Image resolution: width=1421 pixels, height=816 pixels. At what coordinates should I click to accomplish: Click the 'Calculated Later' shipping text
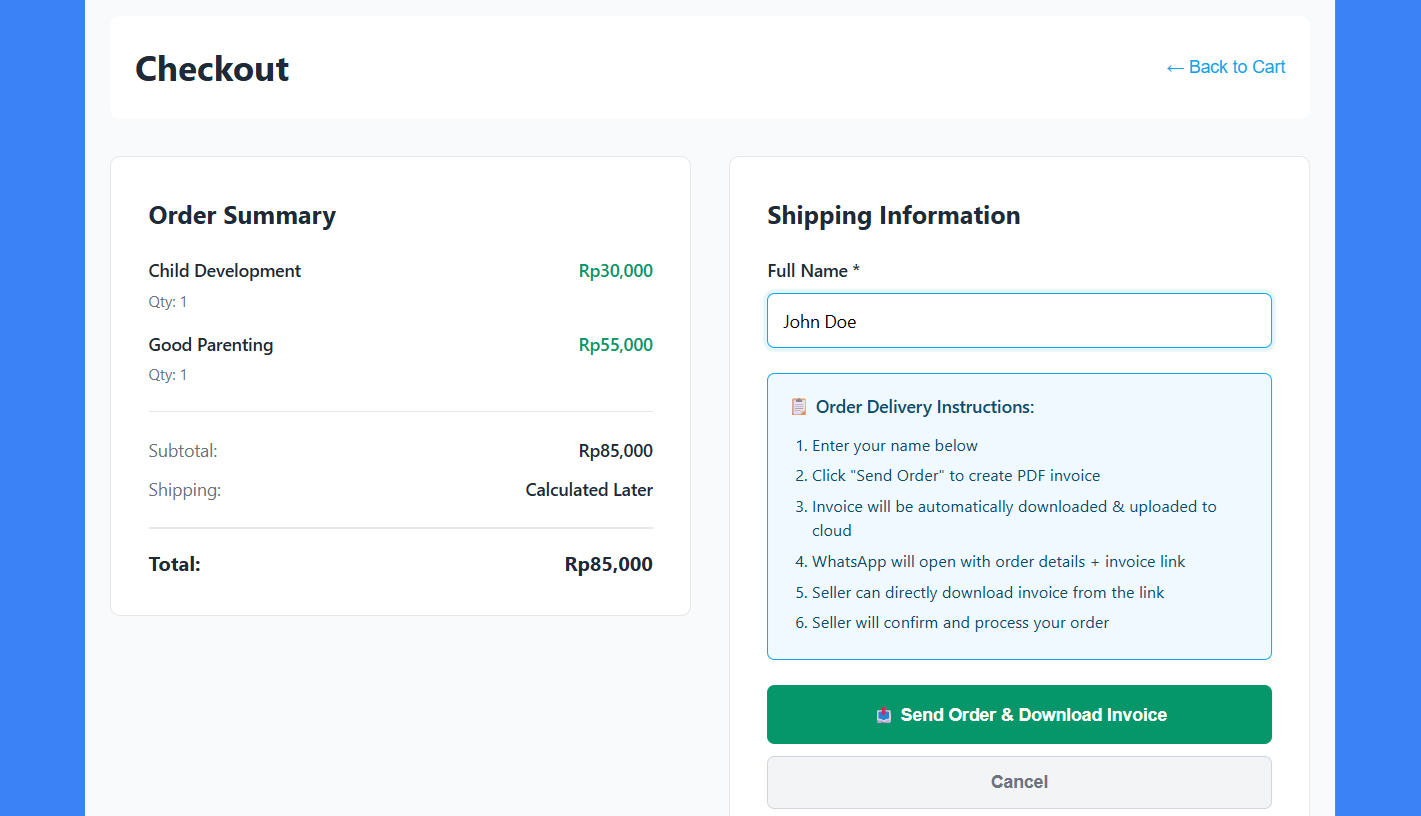tap(588, 489)
